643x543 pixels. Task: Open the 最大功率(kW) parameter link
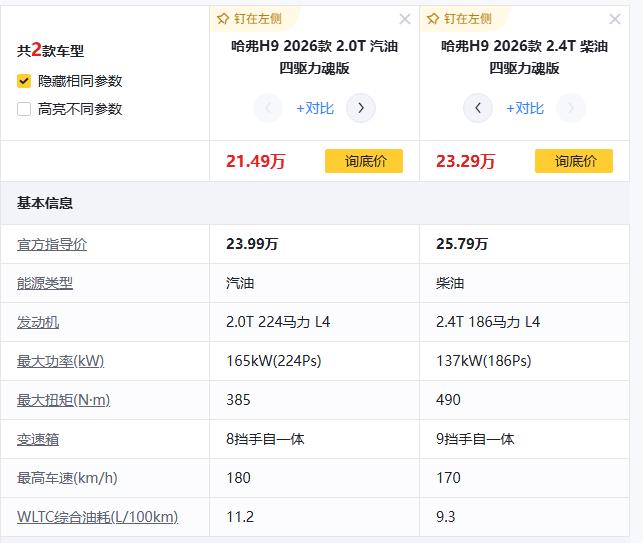click(60, 361)
